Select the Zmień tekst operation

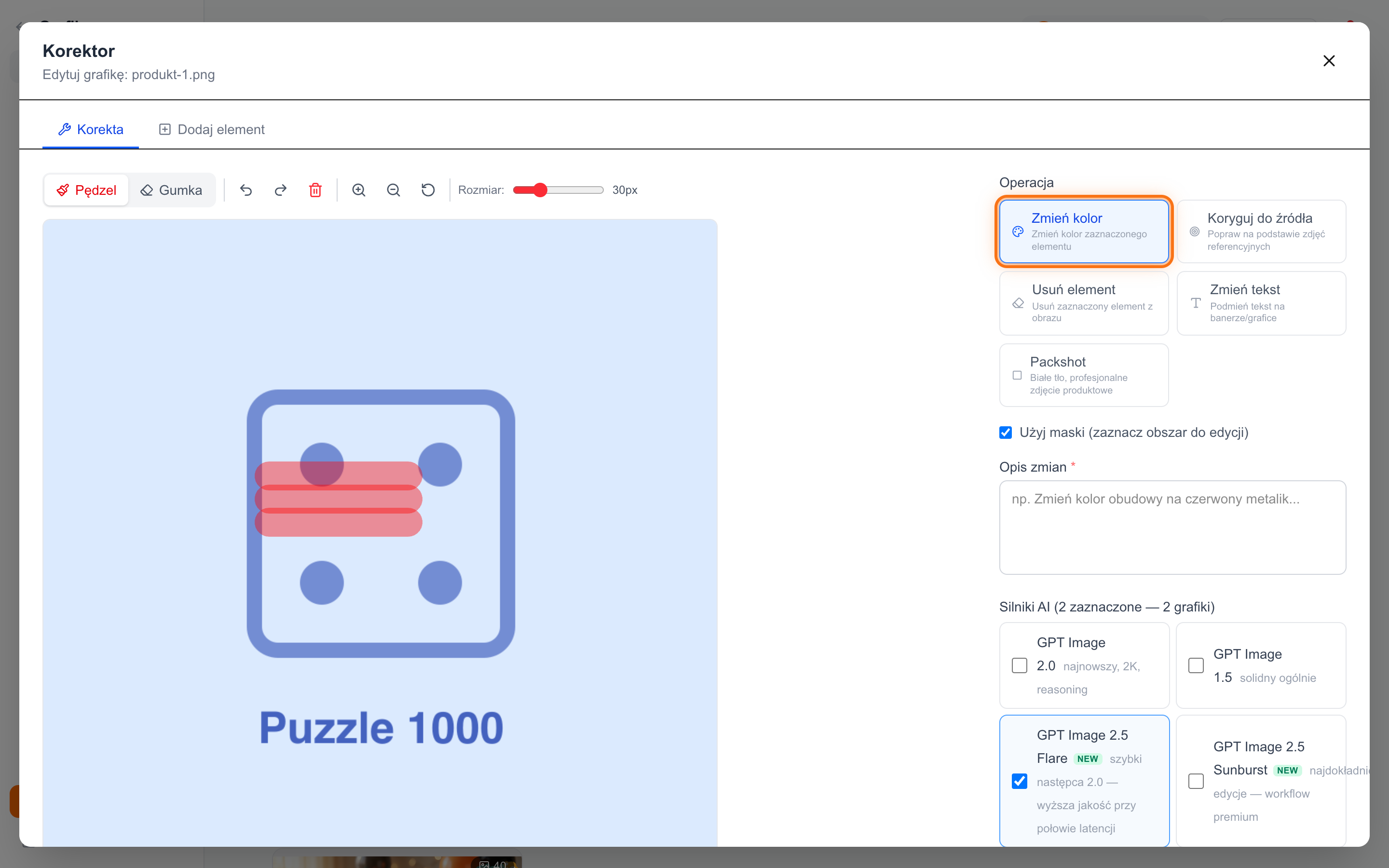pos(1261,303)
